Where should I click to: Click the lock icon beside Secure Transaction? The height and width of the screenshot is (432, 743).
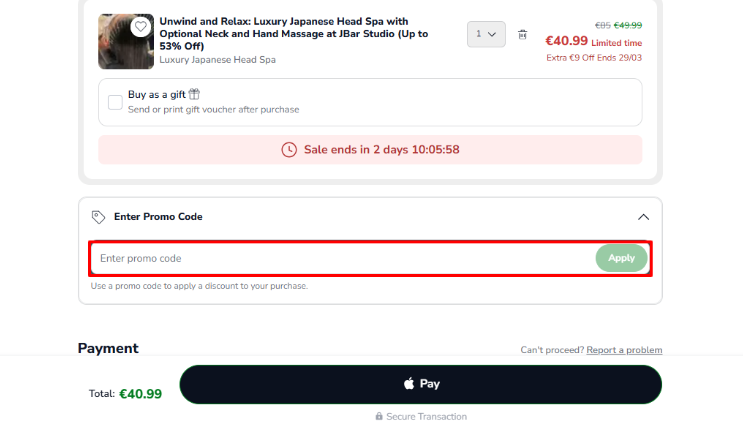(x=379, y=416)
